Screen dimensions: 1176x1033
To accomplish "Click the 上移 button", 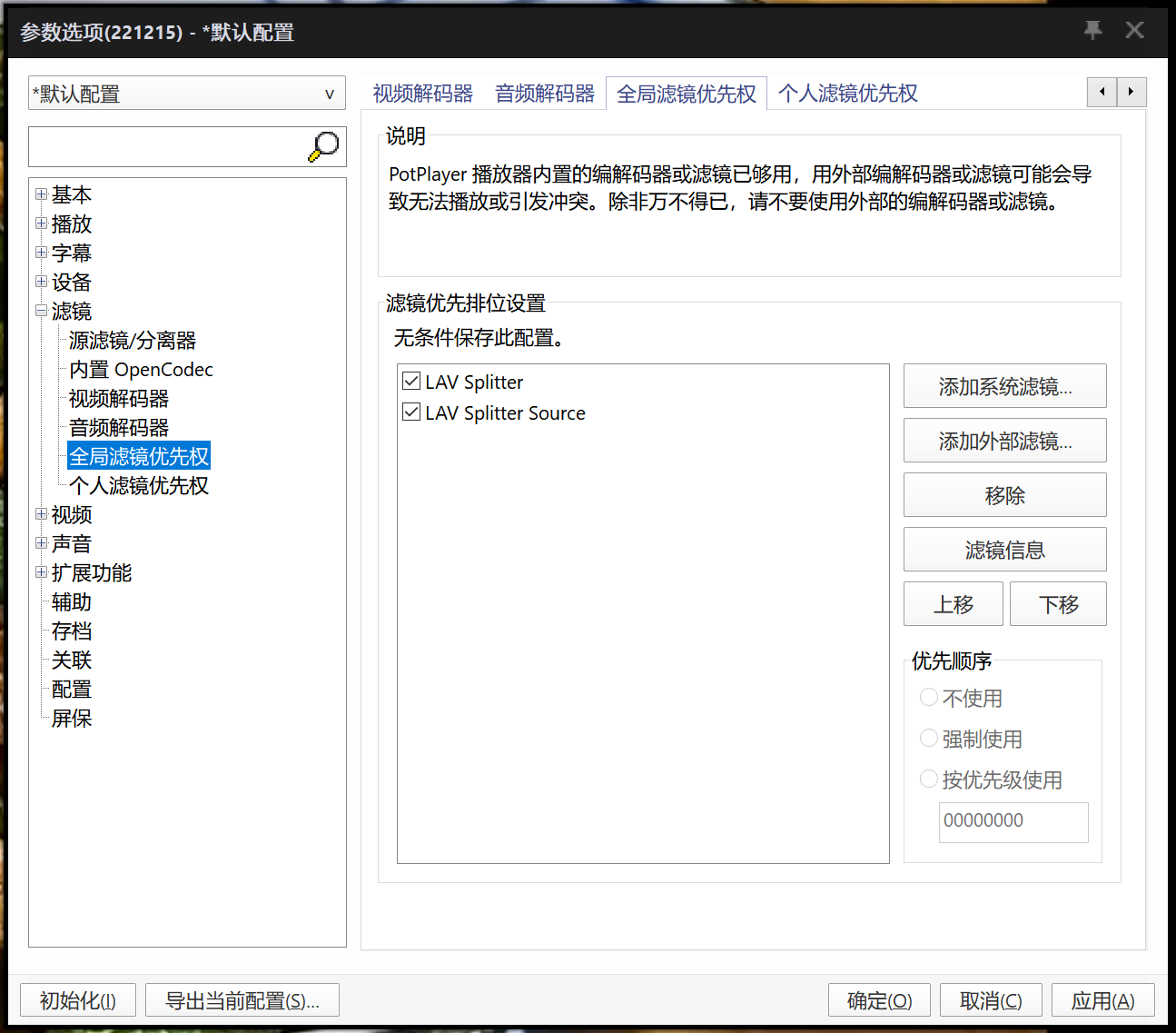I will 953,603.
